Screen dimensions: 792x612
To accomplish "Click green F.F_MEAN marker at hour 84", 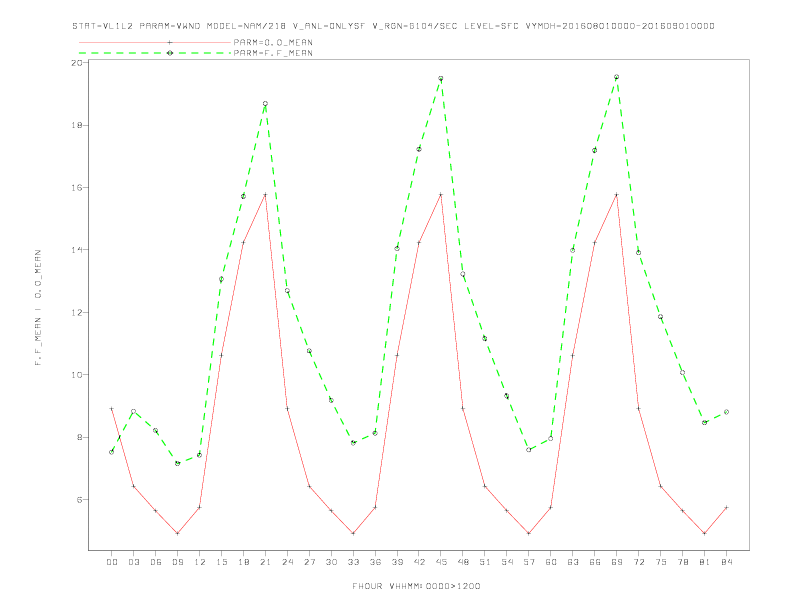I will click(726, 412).
